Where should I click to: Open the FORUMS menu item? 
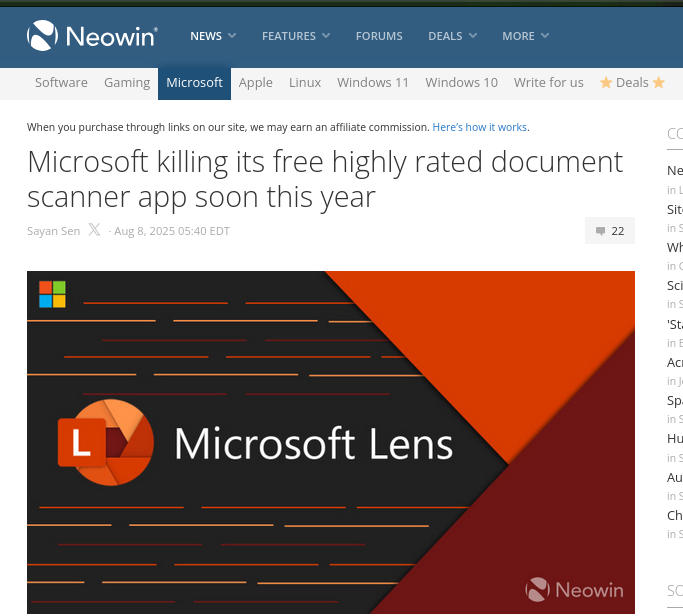[x=379, y=36]
